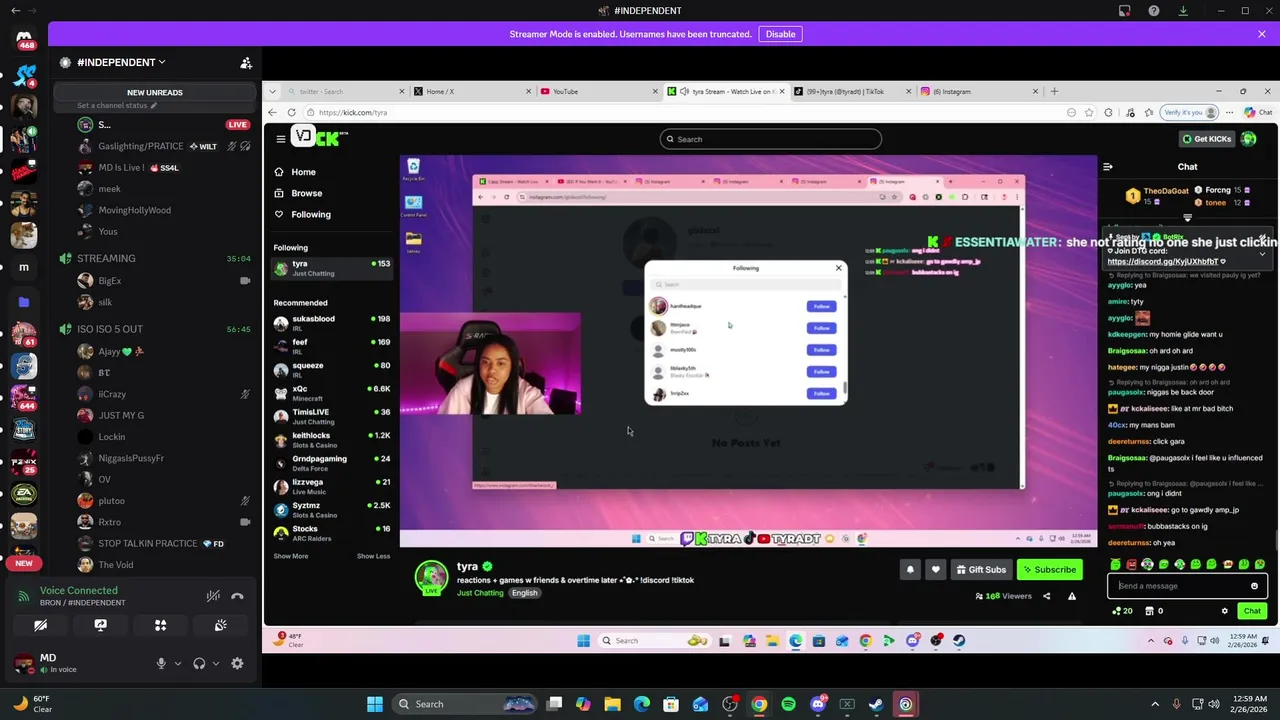1280x720 pixels.
Task: Open the ISO ISO 5 OUT voice channel
Action: (110, 329)
